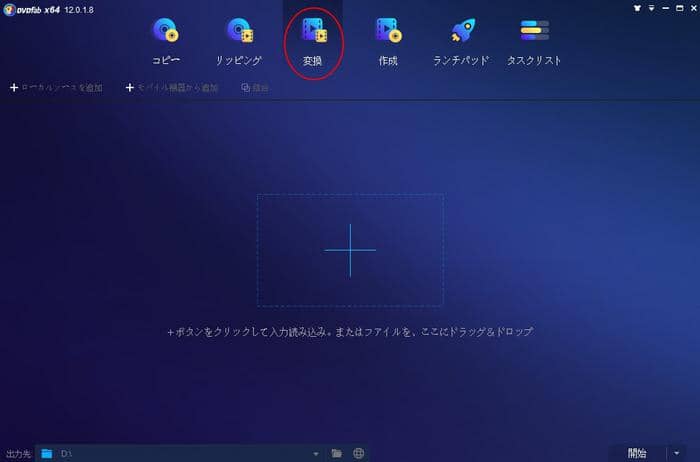
Task: Close the DVDFab window
Action: coord(694,8)
